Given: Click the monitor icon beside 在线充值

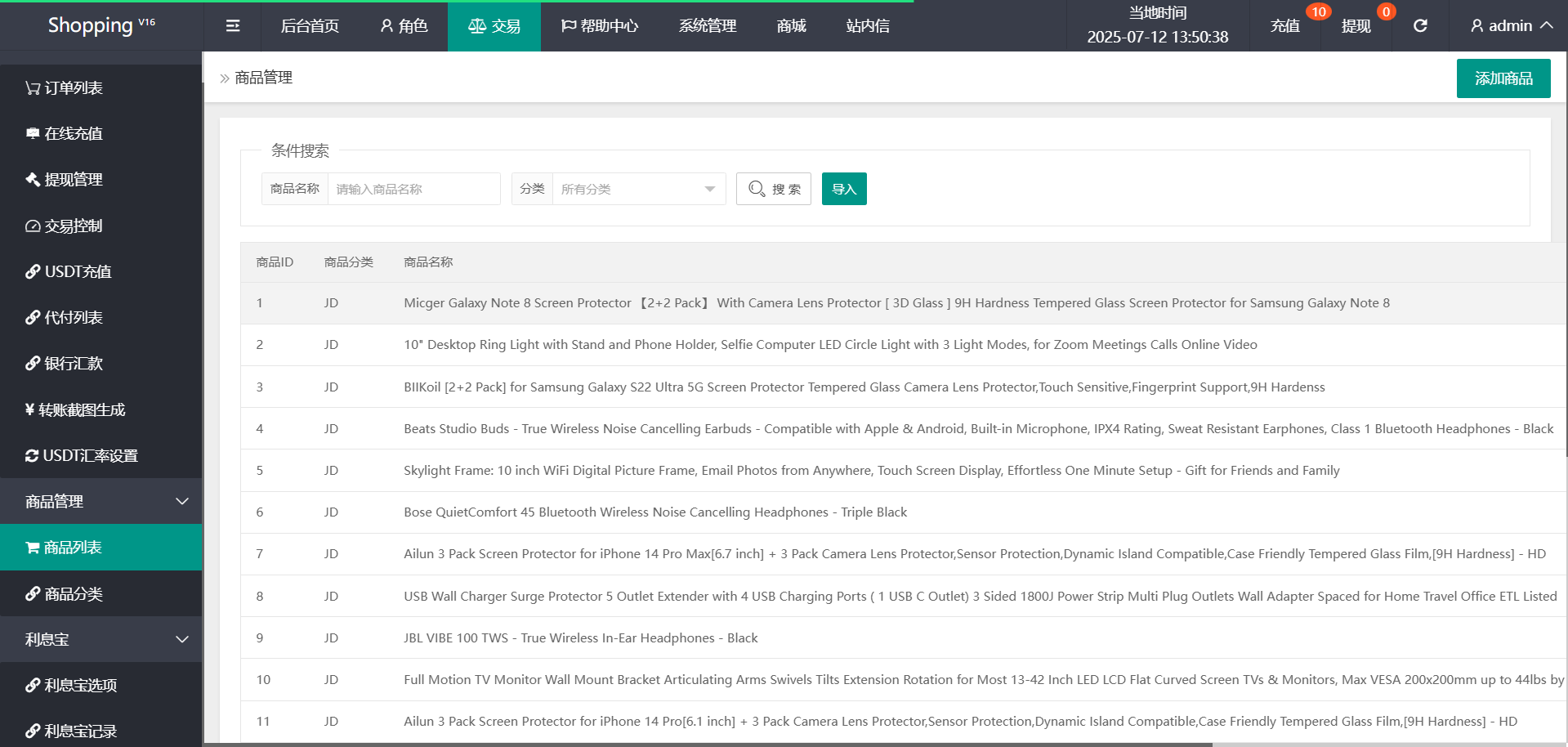Looking at the screenshot, I should click(33, 133).
